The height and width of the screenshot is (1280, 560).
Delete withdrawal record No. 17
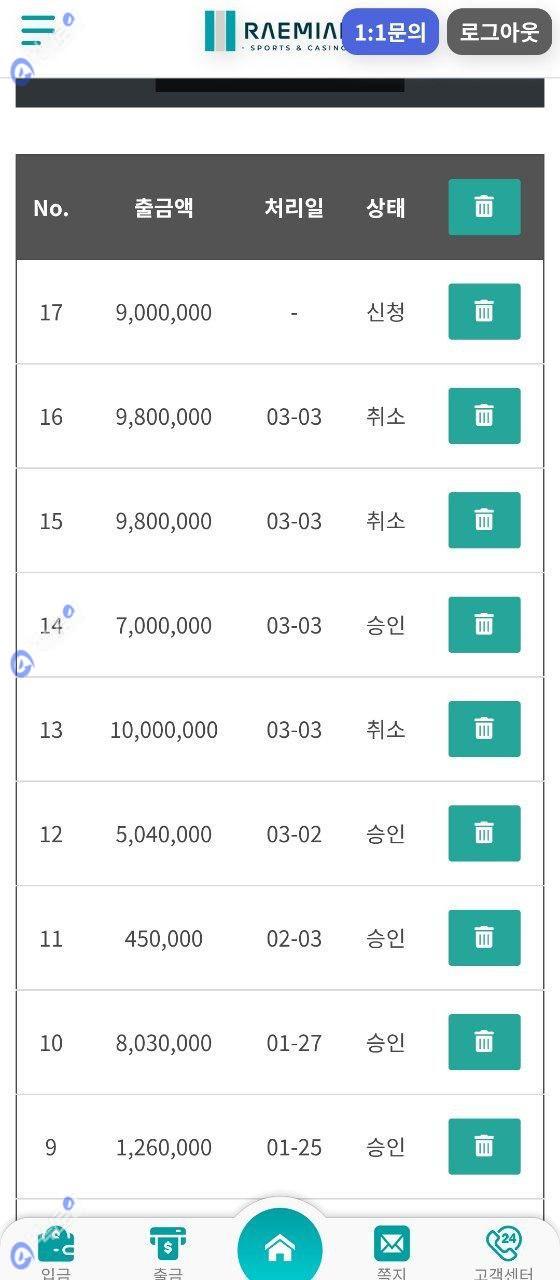pos(484,312)
